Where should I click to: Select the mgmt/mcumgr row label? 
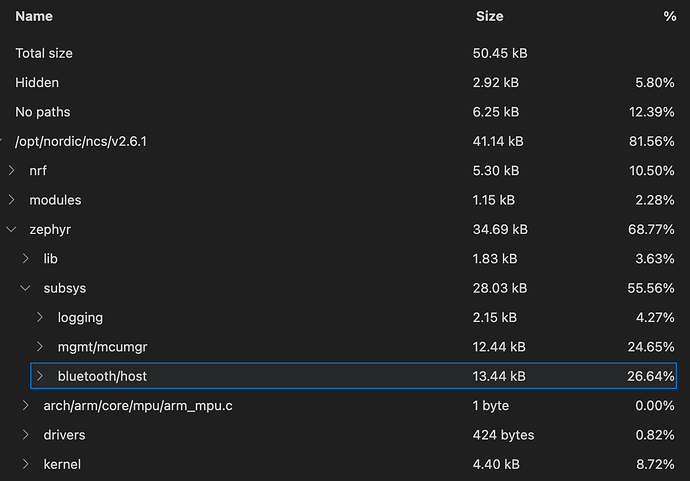pos(102,347)
